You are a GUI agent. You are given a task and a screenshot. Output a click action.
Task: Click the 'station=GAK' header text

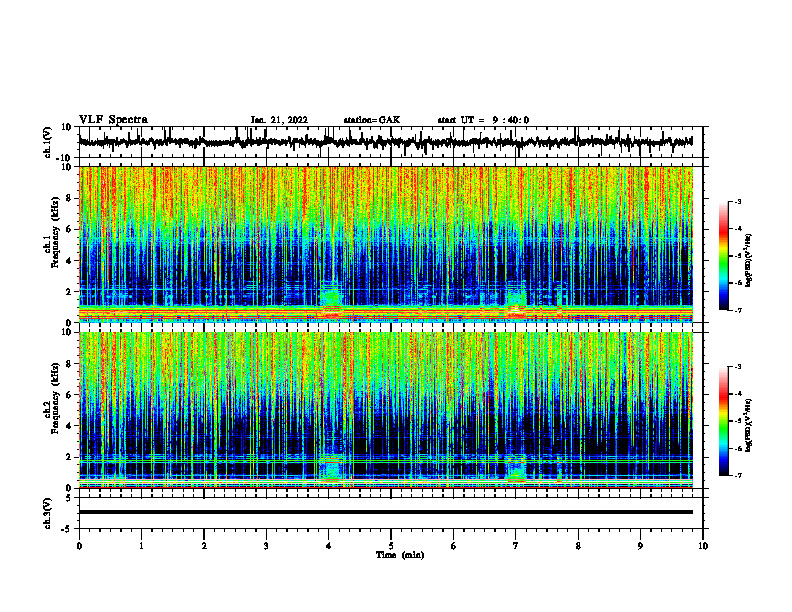[x=372, y=120]
